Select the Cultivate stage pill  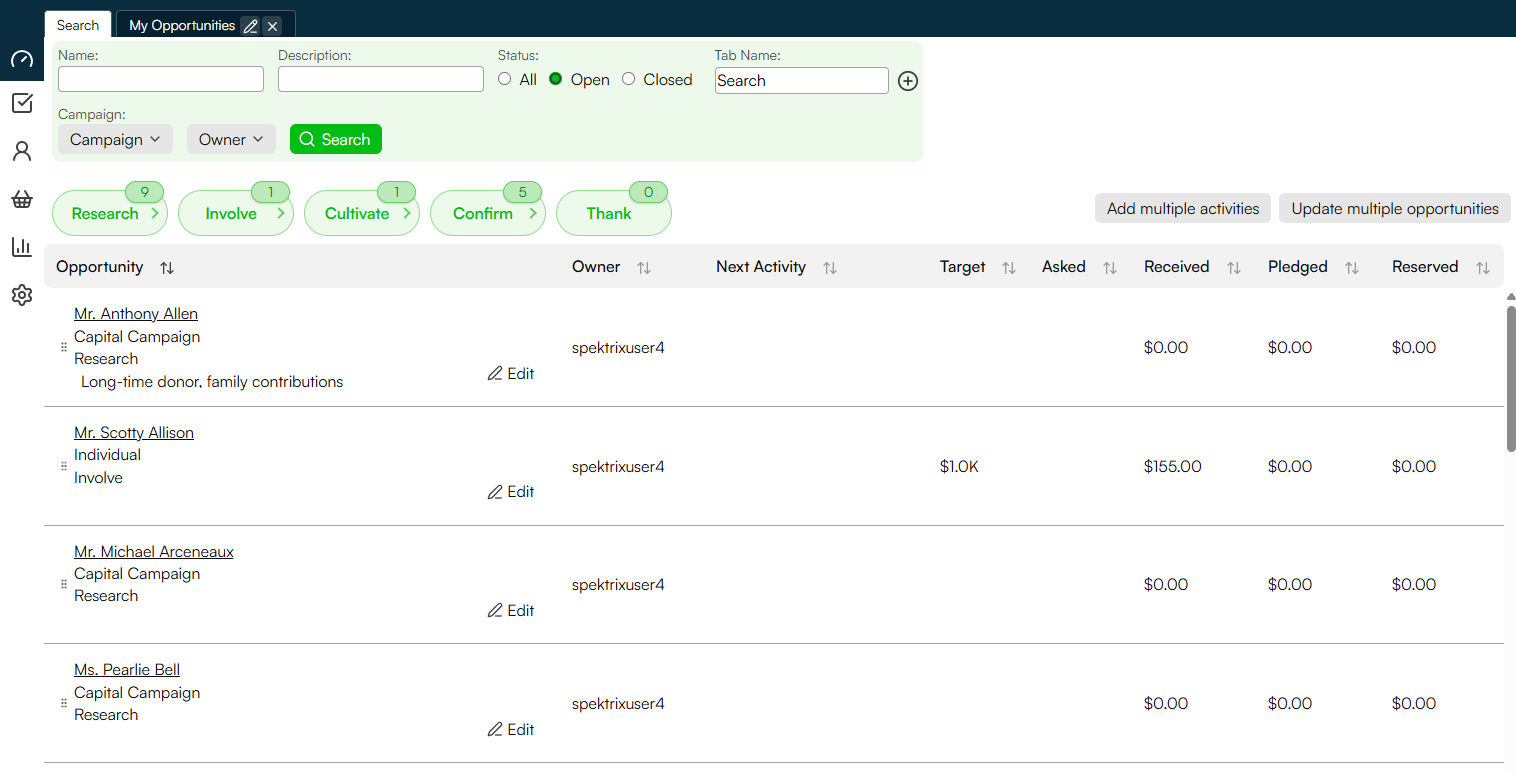click(x=362, y=213)
